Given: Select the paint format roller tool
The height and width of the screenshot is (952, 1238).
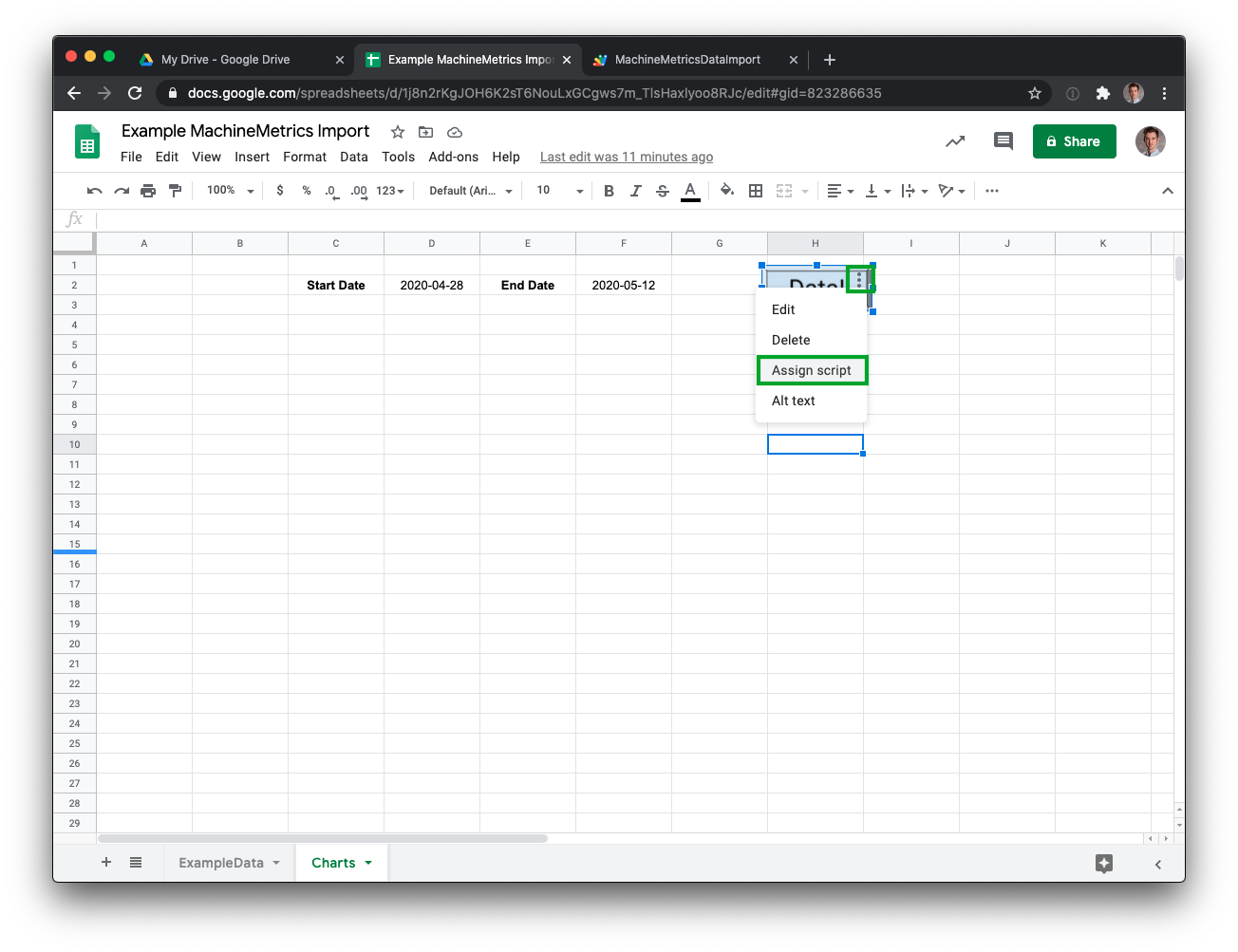Looking at the screenshot, I should click(175, 191).
